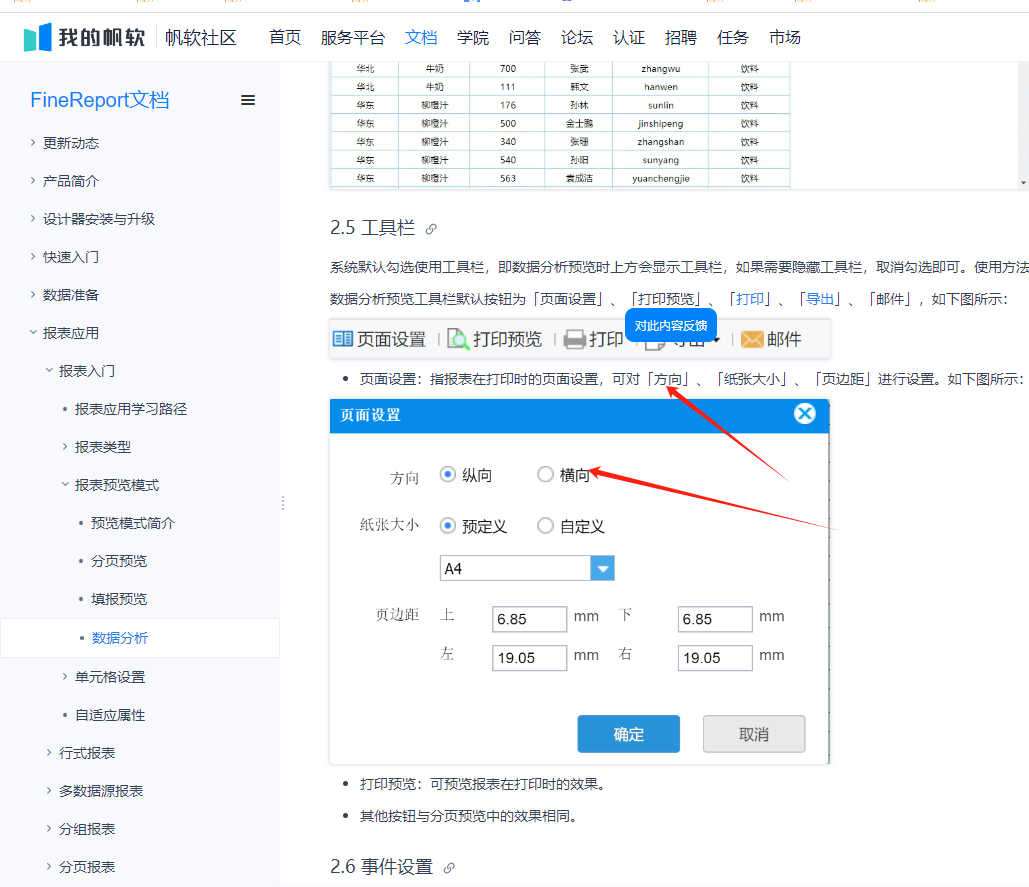Click the 打印 printer icon
Screen dimensions: 1029x887
coord(574,339)
